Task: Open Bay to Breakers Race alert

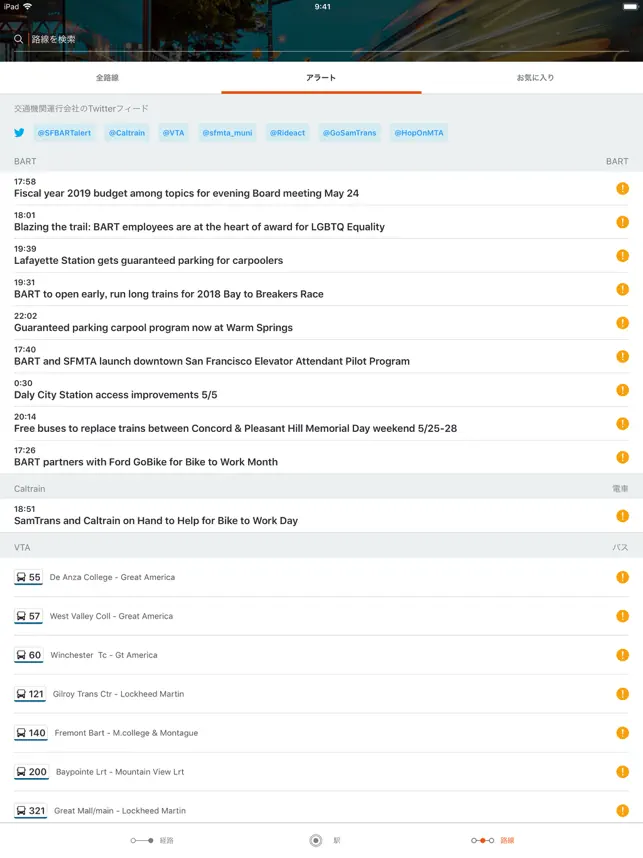Action: (x=169, y=294)
